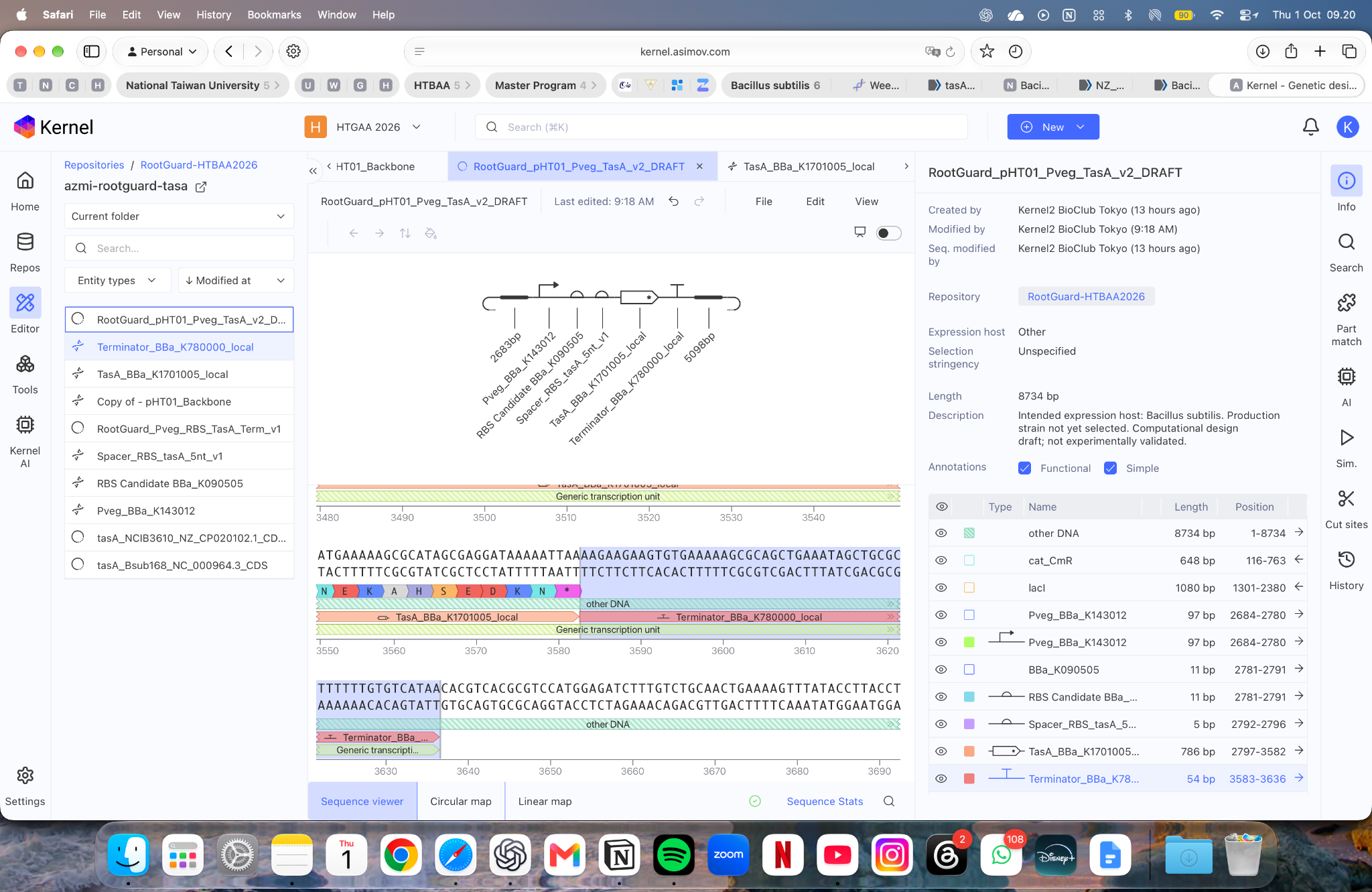Open the Cut sites tool

(1346, 509)
